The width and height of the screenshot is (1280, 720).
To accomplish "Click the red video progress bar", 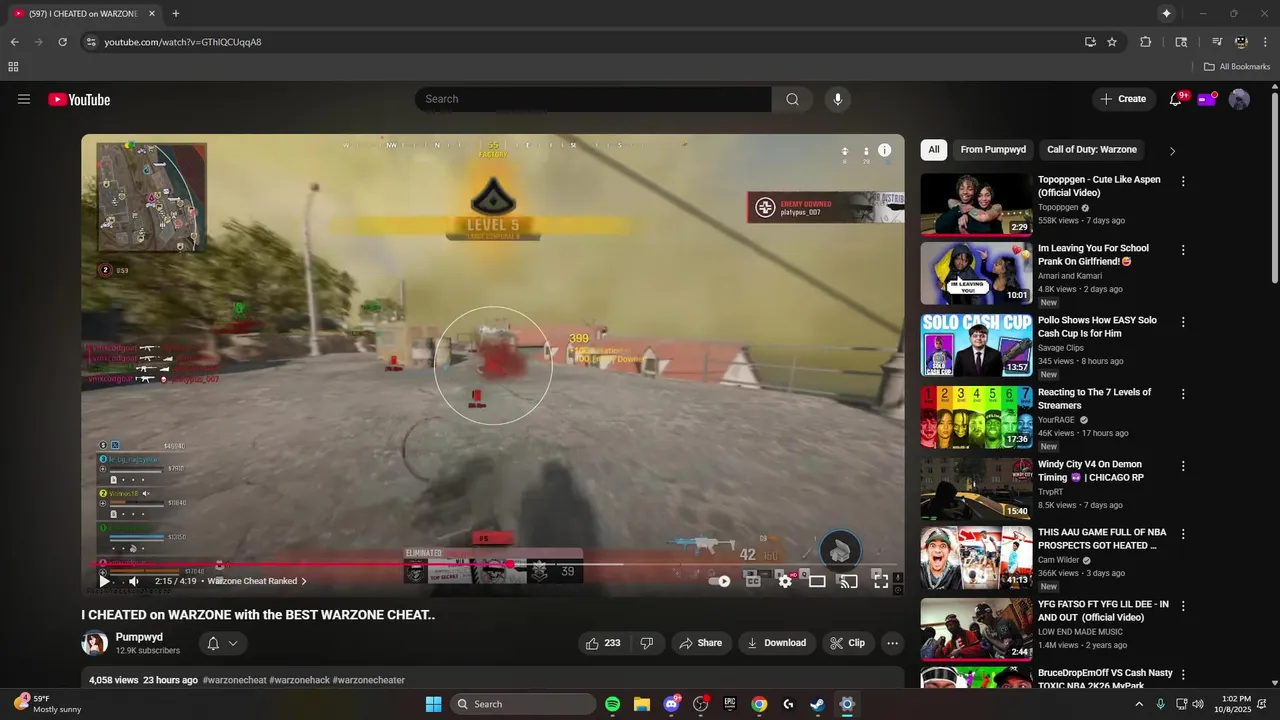I will (300, 564).
